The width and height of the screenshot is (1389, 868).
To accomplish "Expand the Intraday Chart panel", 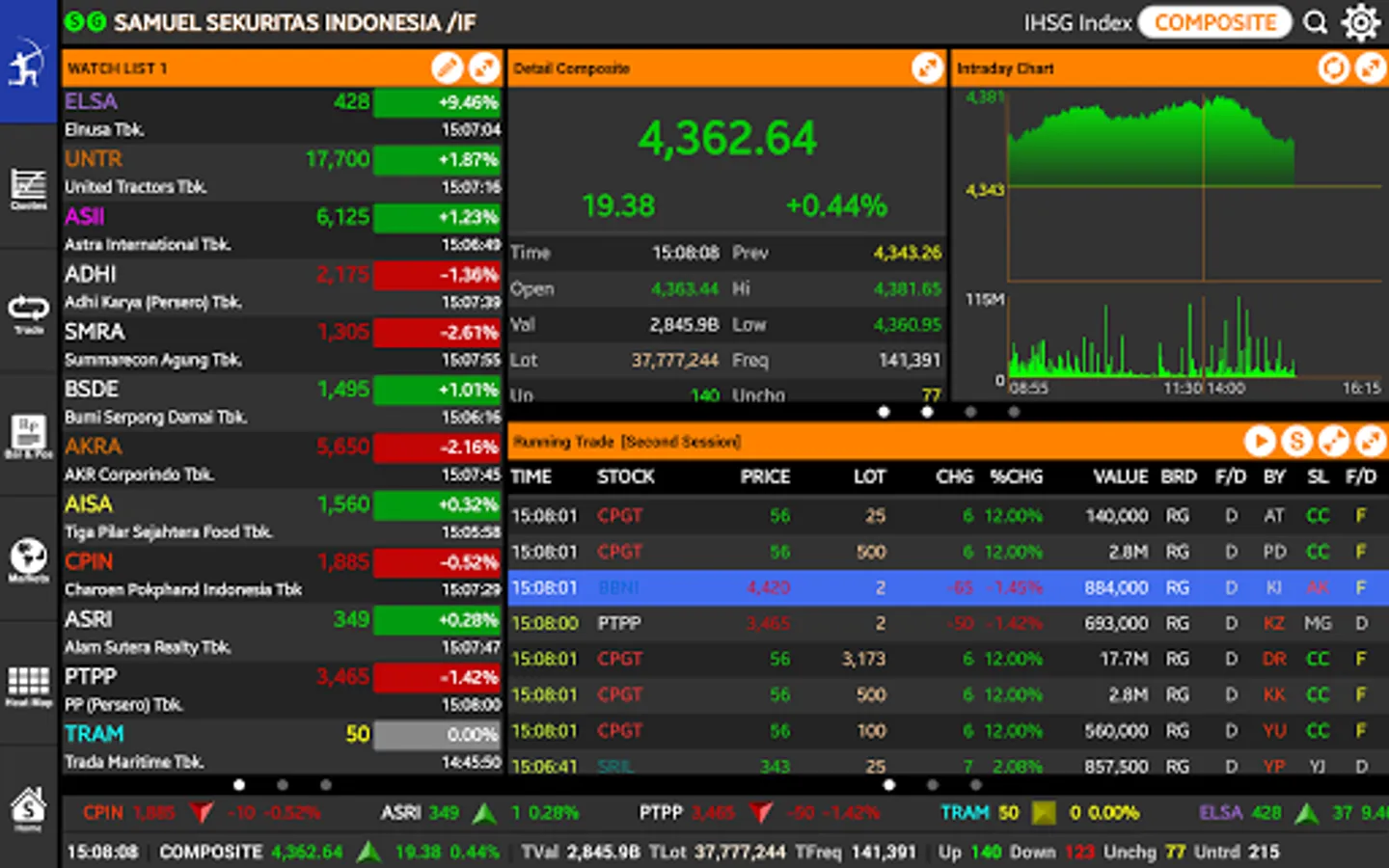I will (x=1371, y=68).
